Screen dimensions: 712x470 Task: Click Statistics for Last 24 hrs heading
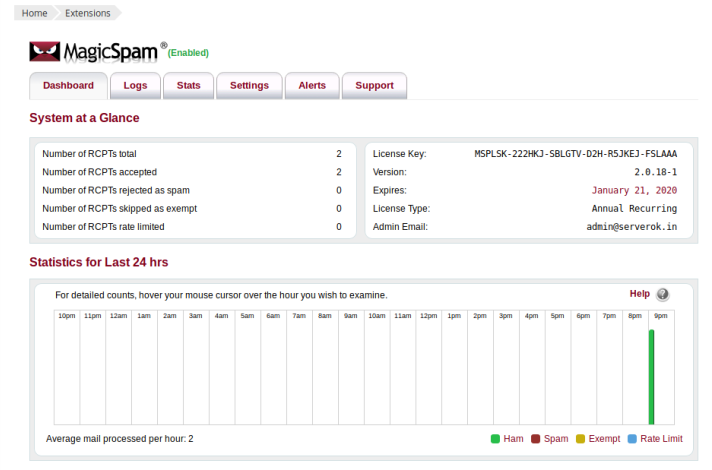click(99, 262)
